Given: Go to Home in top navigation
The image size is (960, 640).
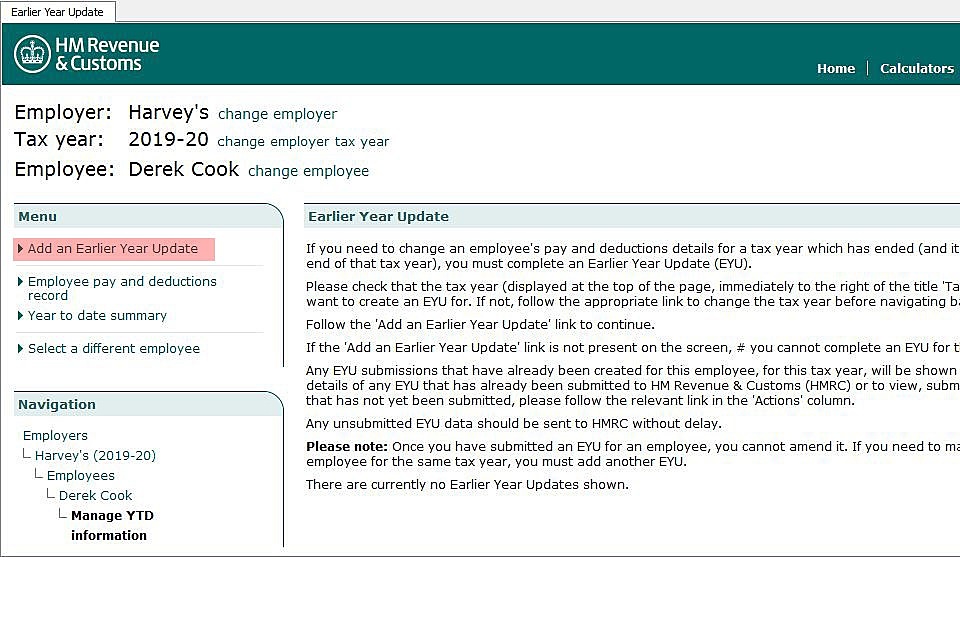Looking at the screenshot, I should point(835,68).
